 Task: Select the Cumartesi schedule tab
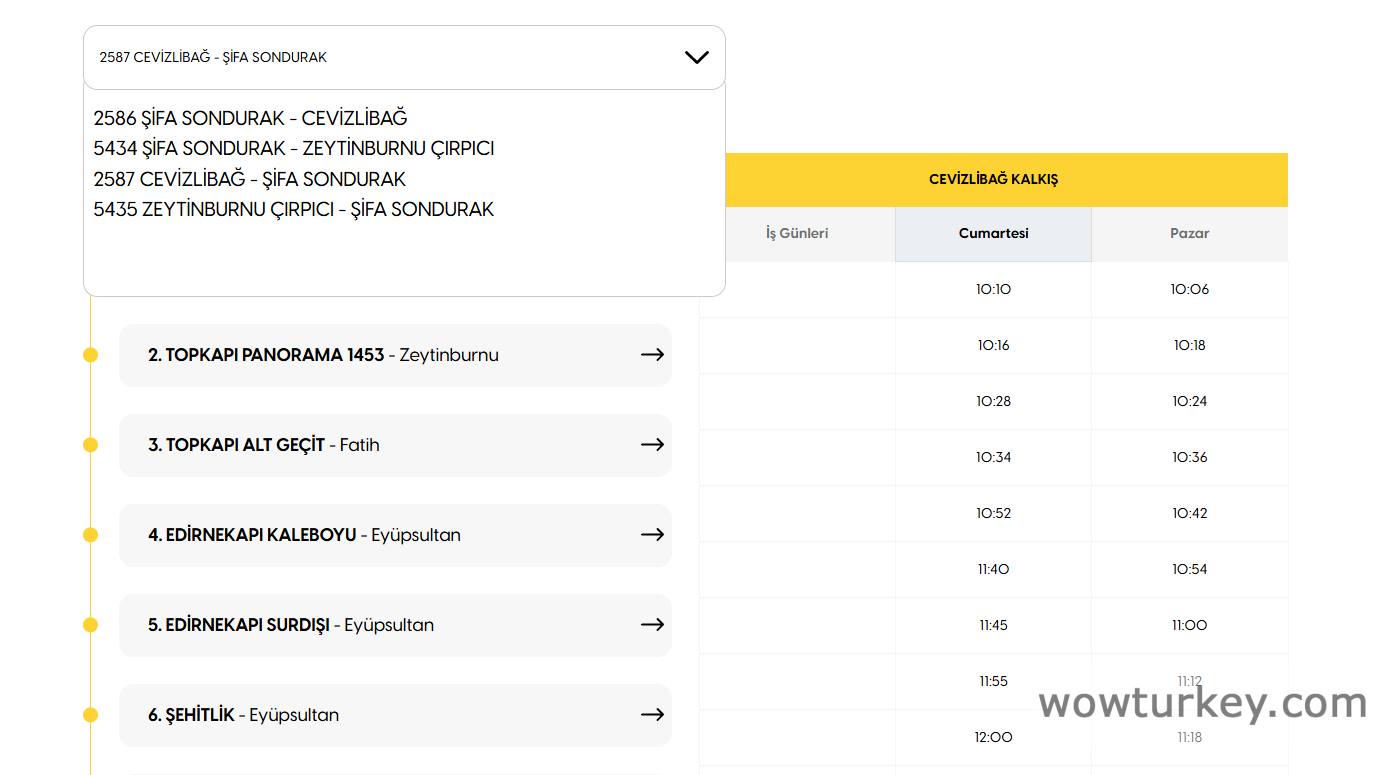[x=993, y=234]
